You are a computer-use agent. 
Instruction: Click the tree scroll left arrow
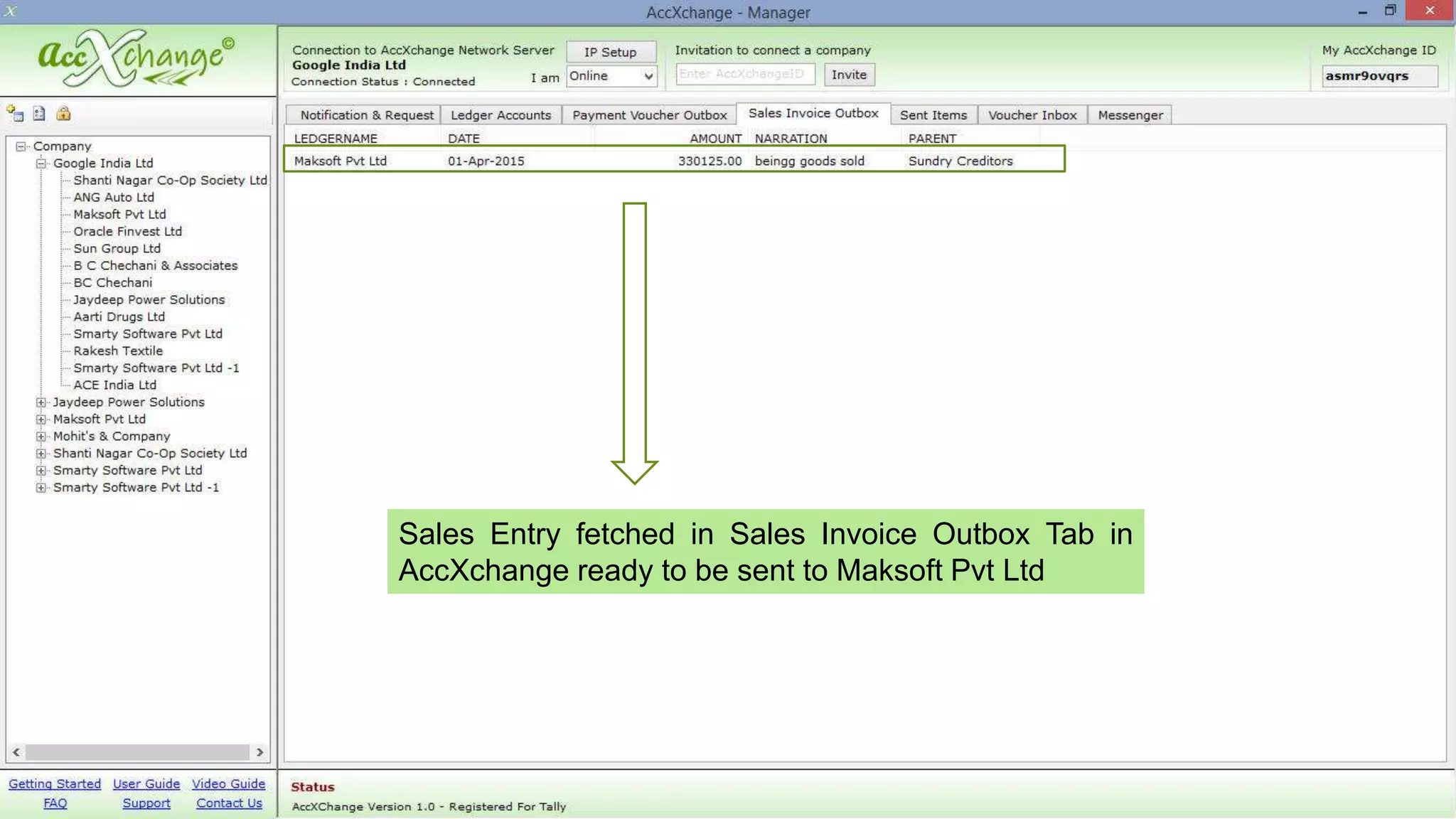pos(16,752)
